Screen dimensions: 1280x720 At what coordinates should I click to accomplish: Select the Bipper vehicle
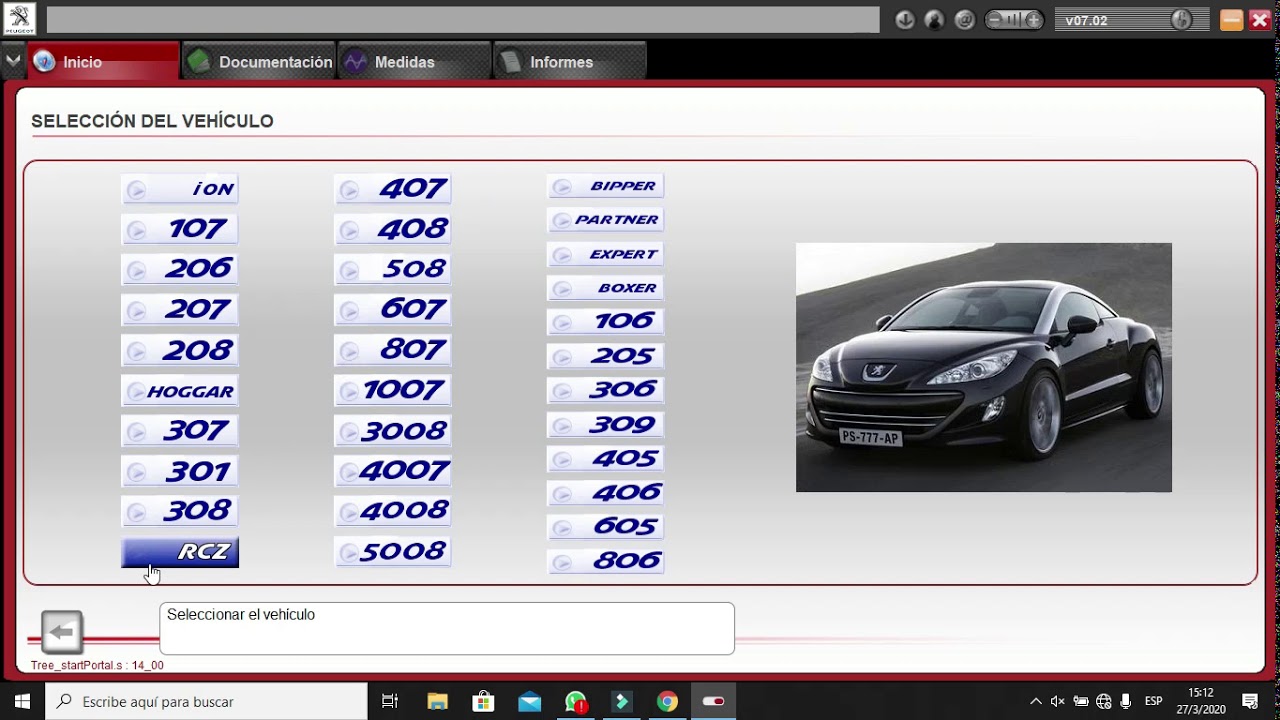tap(606, 186)
